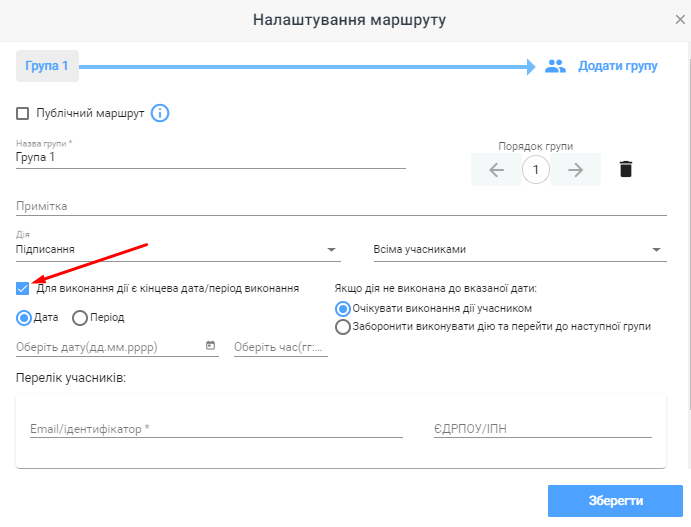Choose the Дата radio button

point(24,318)
